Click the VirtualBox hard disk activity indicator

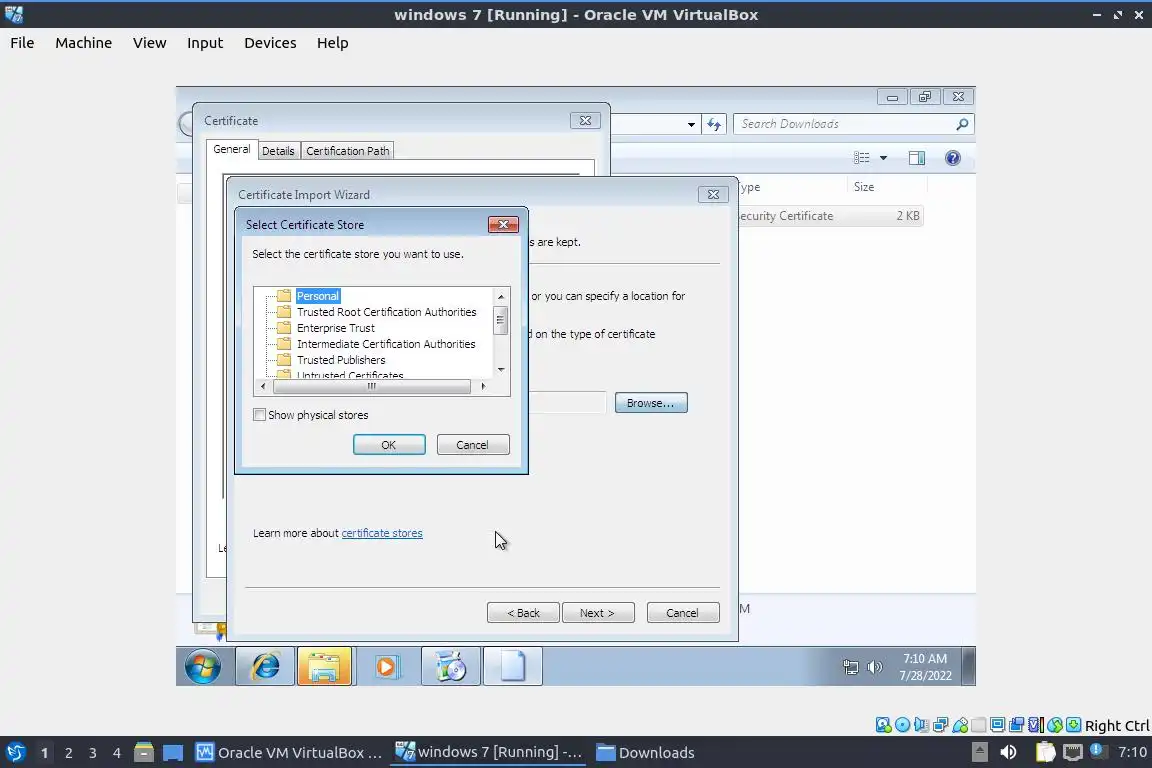(x=883, y=725)
